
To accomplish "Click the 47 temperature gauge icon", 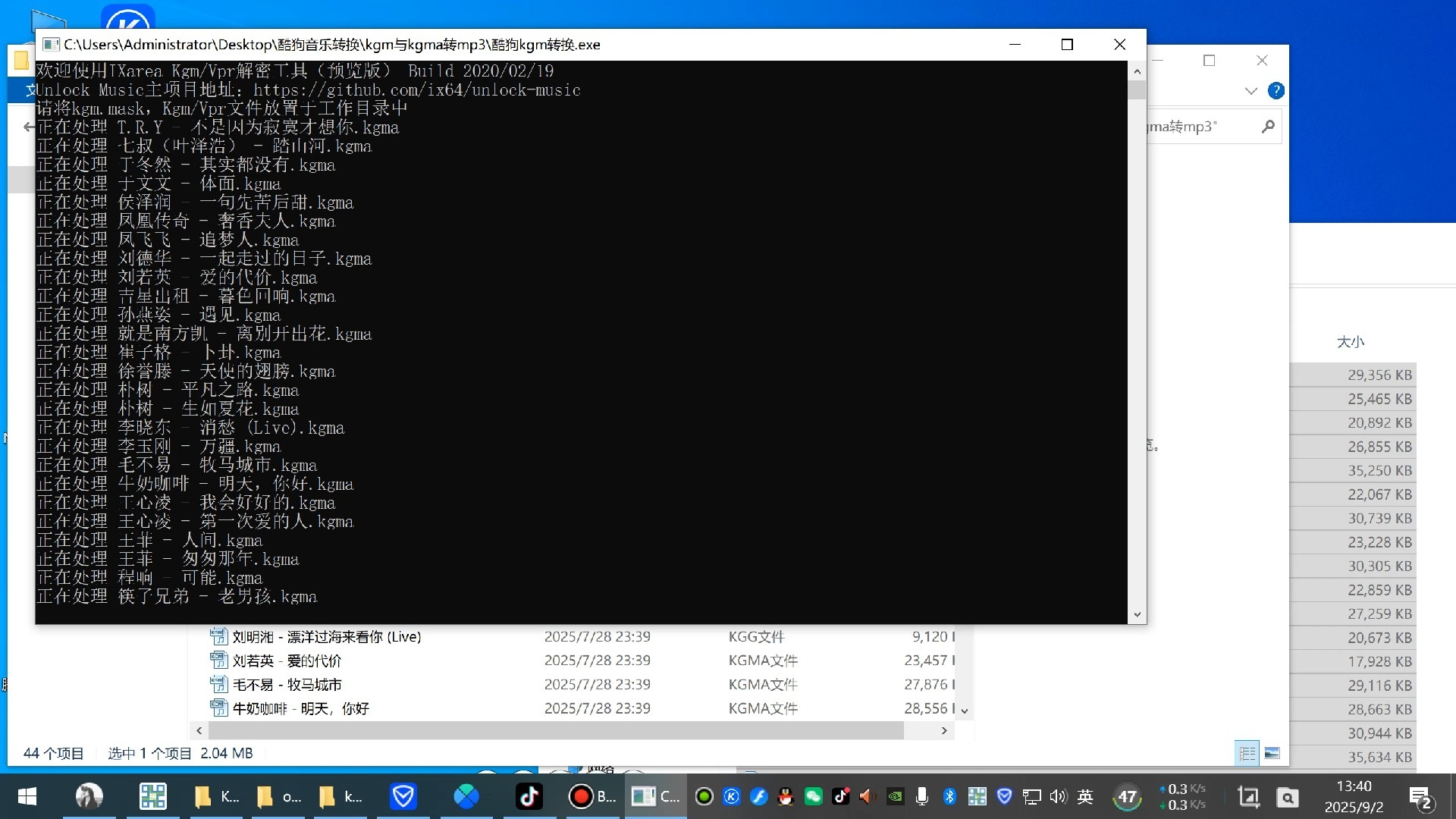I will click(1127, 797).
